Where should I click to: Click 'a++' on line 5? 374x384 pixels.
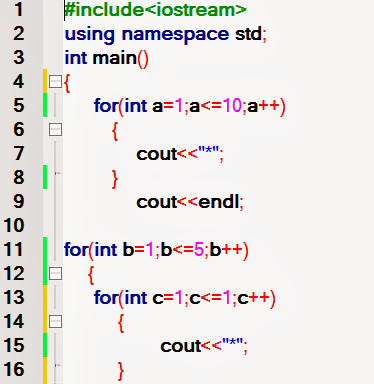click(x=263, y=106)
